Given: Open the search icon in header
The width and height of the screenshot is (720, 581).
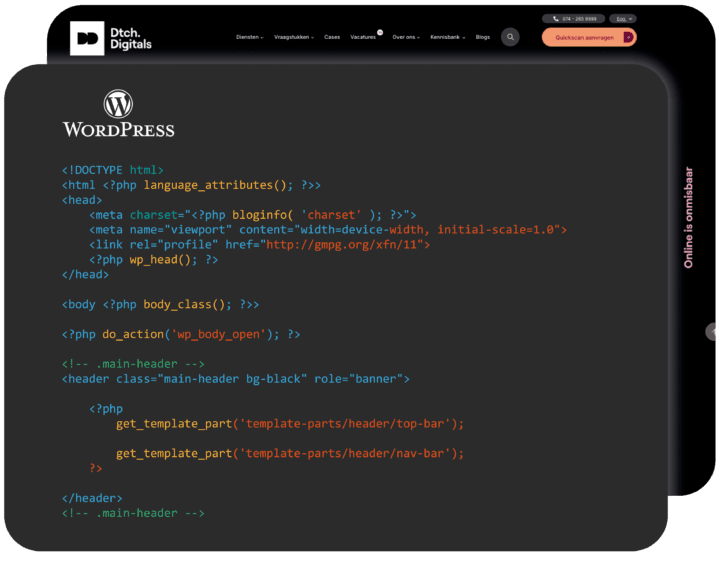Looking at the screenshot, I should [510, 37].
